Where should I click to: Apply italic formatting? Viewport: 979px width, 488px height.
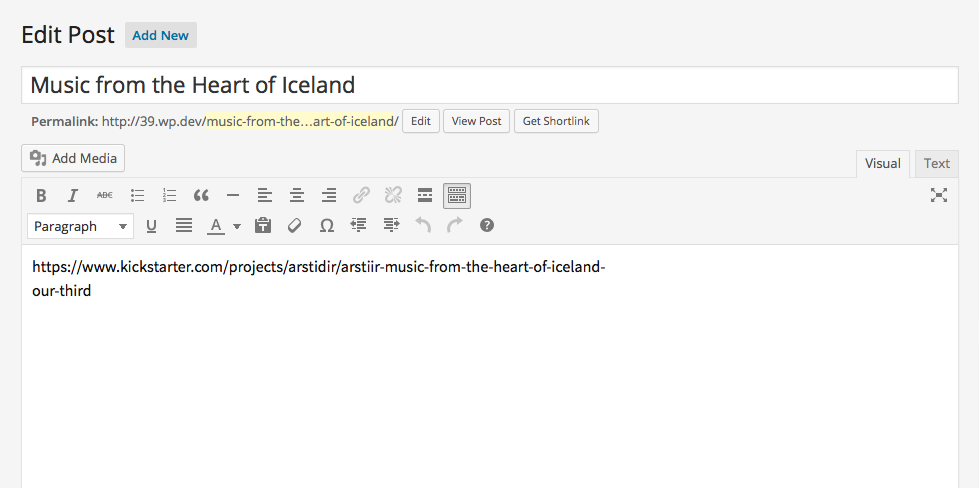(72, 196)
